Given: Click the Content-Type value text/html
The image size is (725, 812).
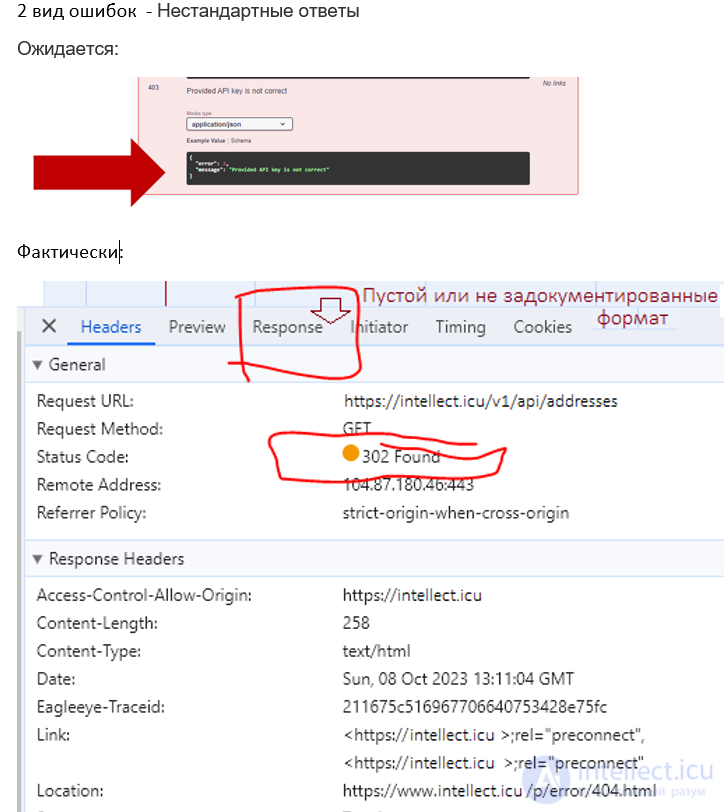Looking at the screenshot, I should 376,651.
